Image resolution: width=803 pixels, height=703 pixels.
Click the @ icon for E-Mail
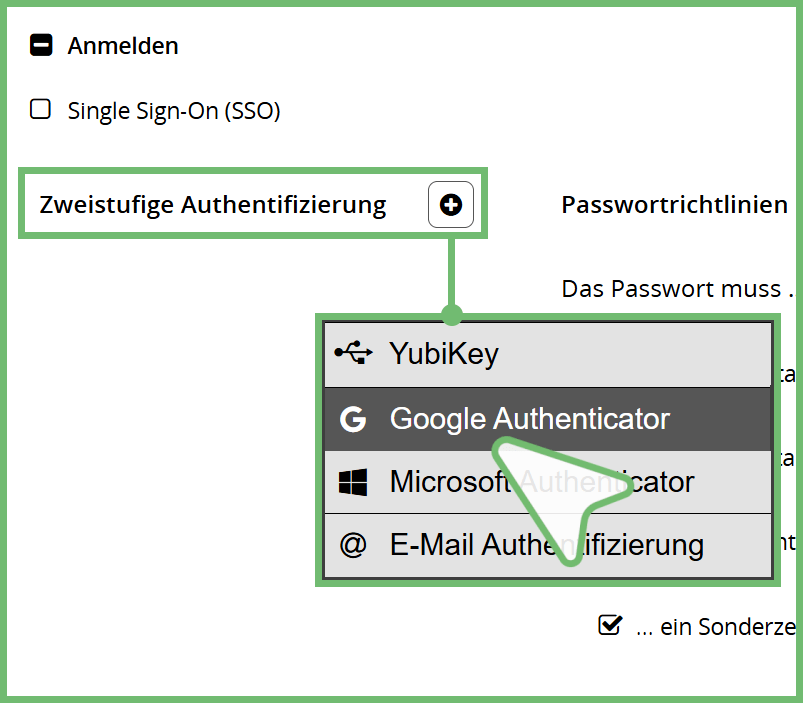[x=353, y=546]
